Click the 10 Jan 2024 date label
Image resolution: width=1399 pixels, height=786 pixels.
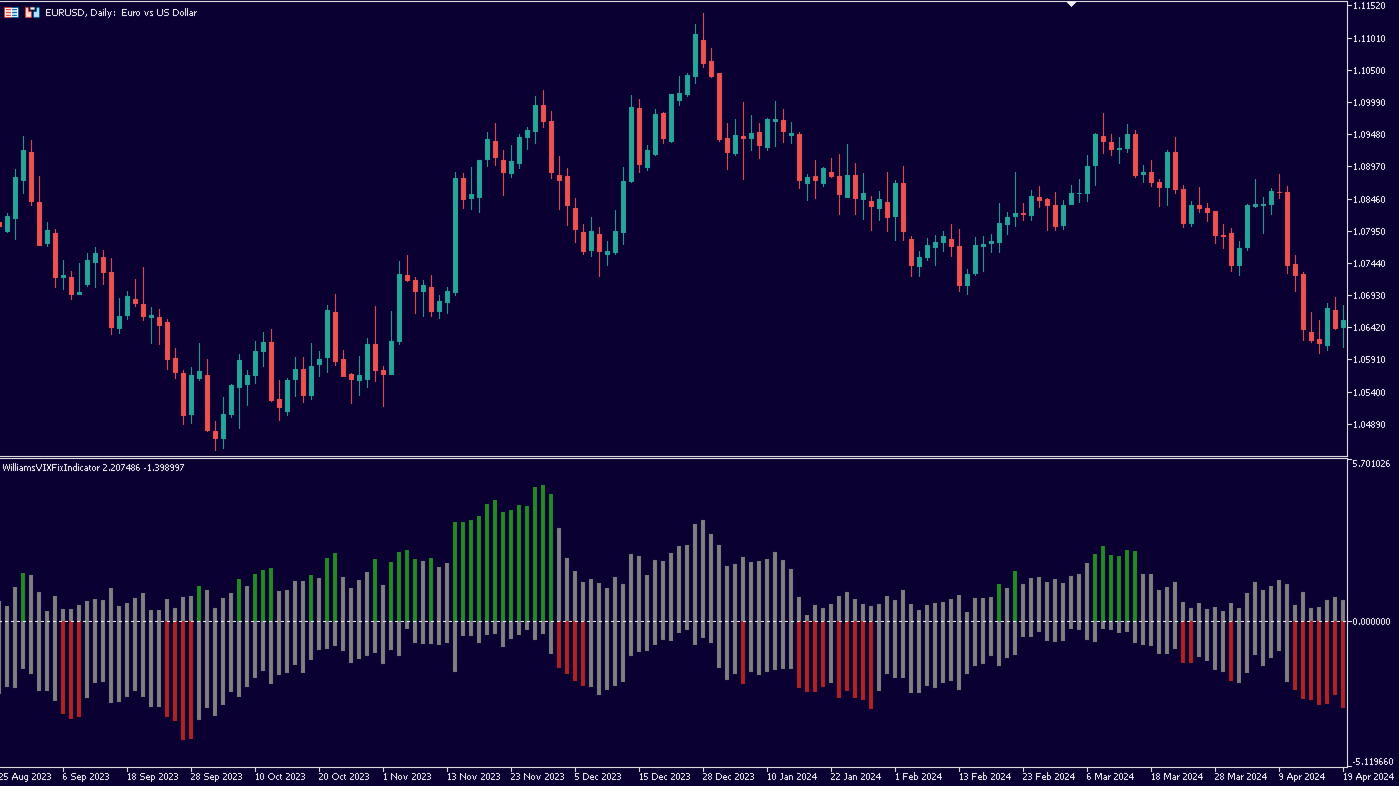click(792, 776)
